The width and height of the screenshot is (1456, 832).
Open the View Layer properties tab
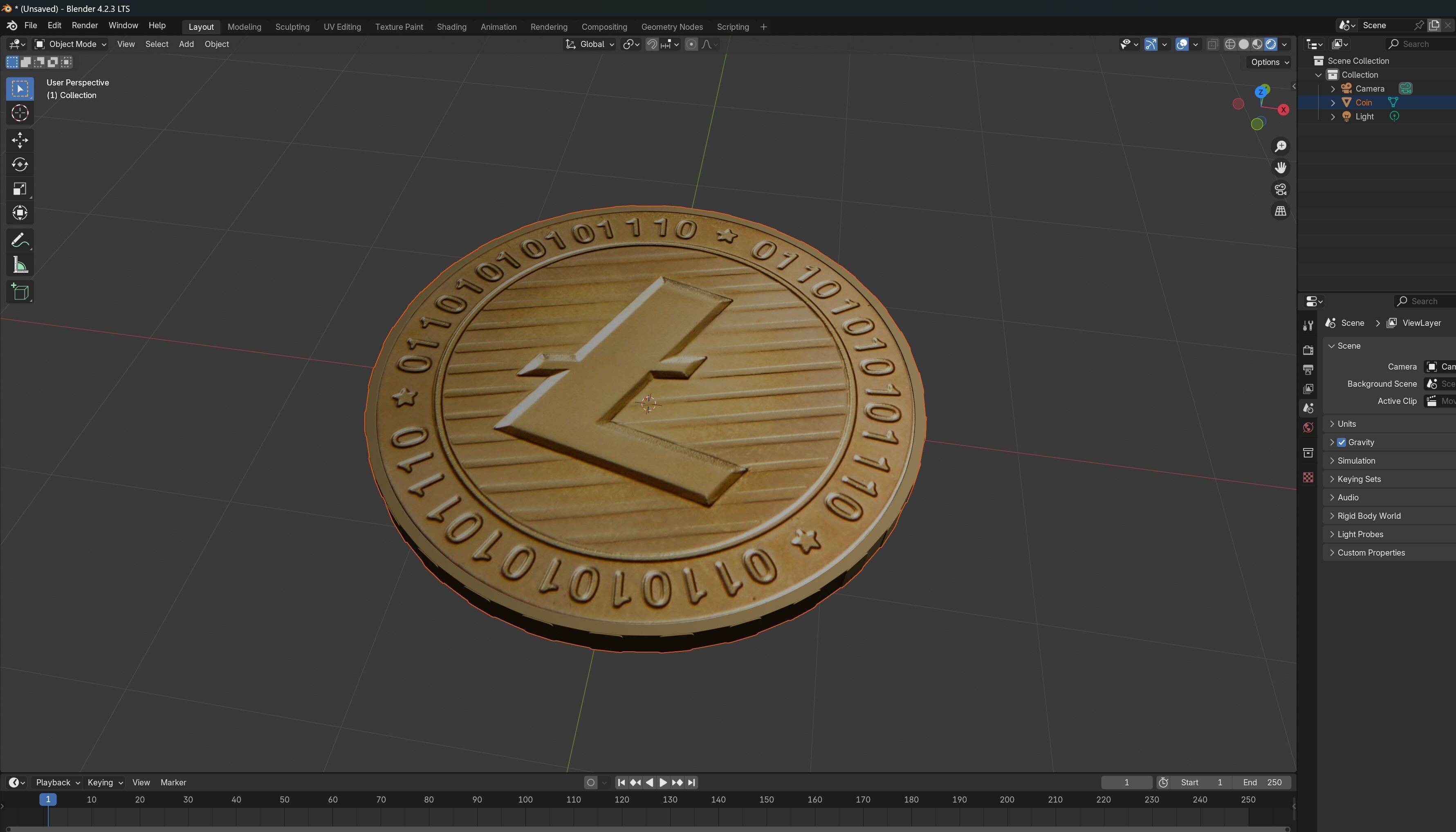click(1308, 388)
